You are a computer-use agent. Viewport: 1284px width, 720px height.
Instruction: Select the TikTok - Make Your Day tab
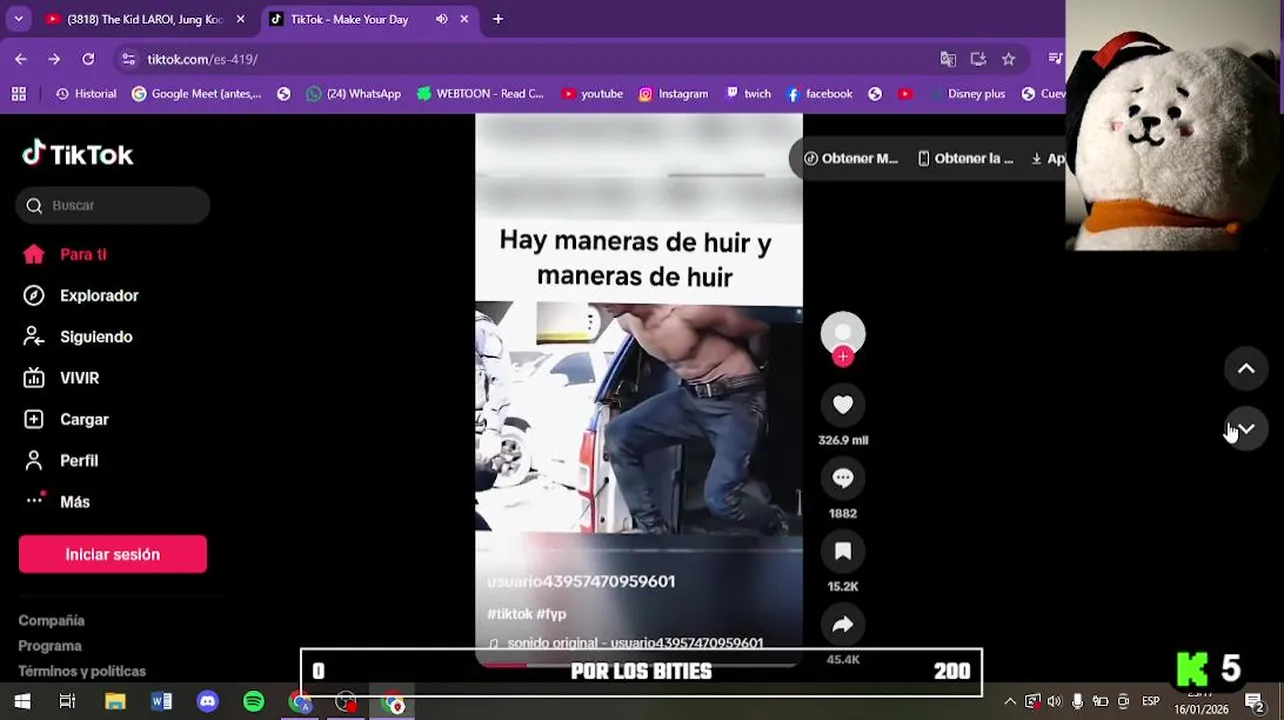tap(350, 19)
